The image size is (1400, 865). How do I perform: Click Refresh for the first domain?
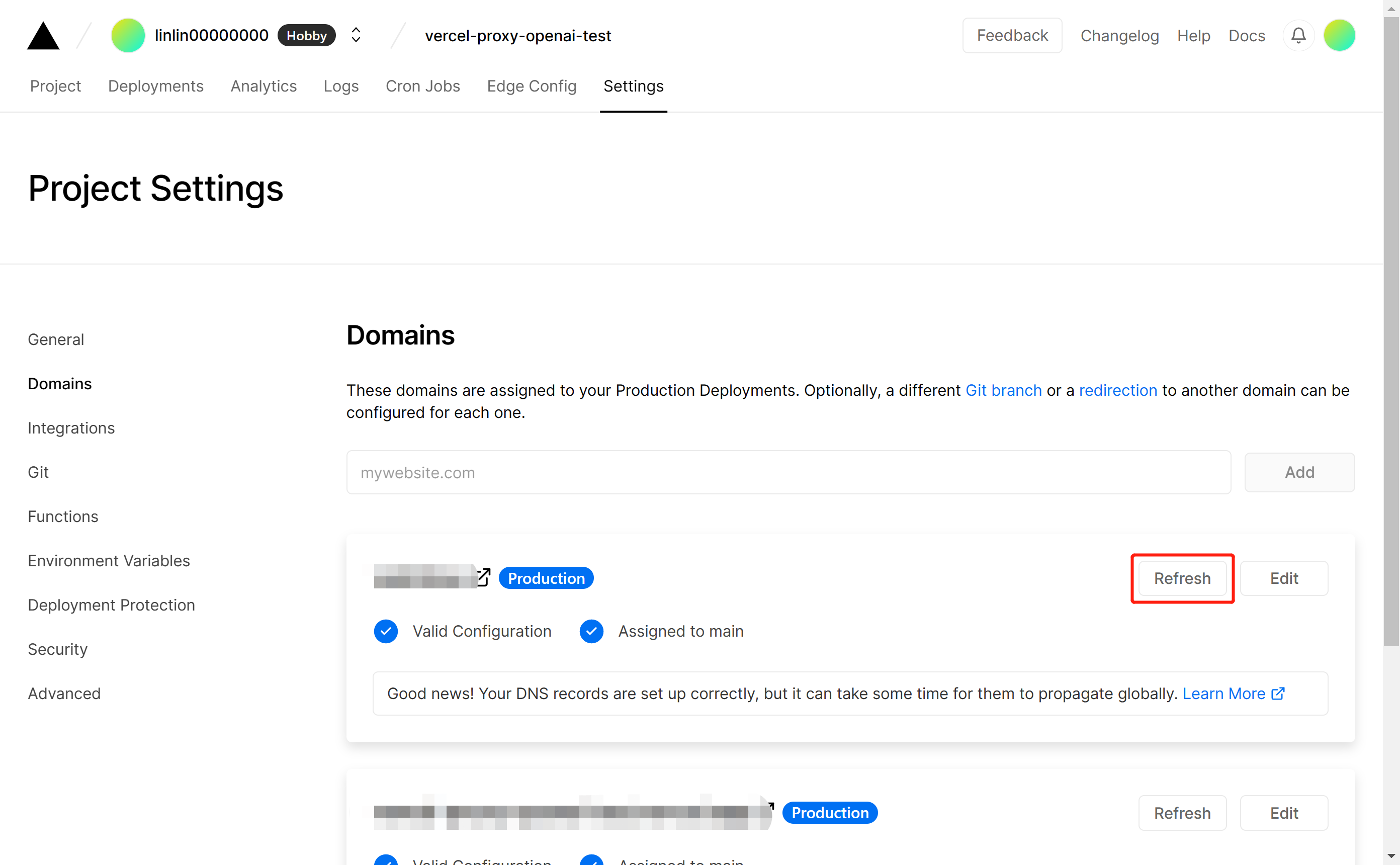[1182, 578]
